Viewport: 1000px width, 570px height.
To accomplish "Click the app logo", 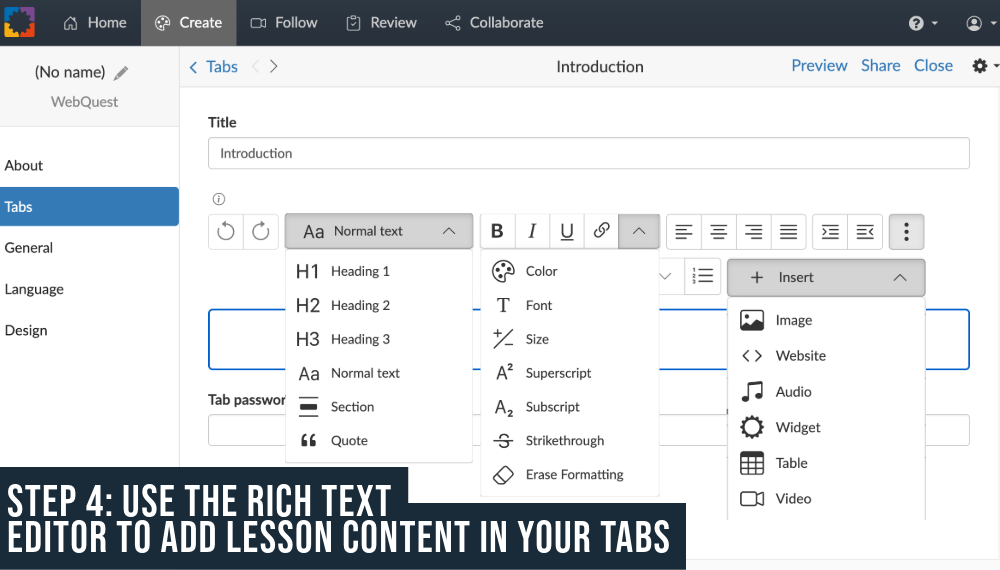I will coord(20,22).
